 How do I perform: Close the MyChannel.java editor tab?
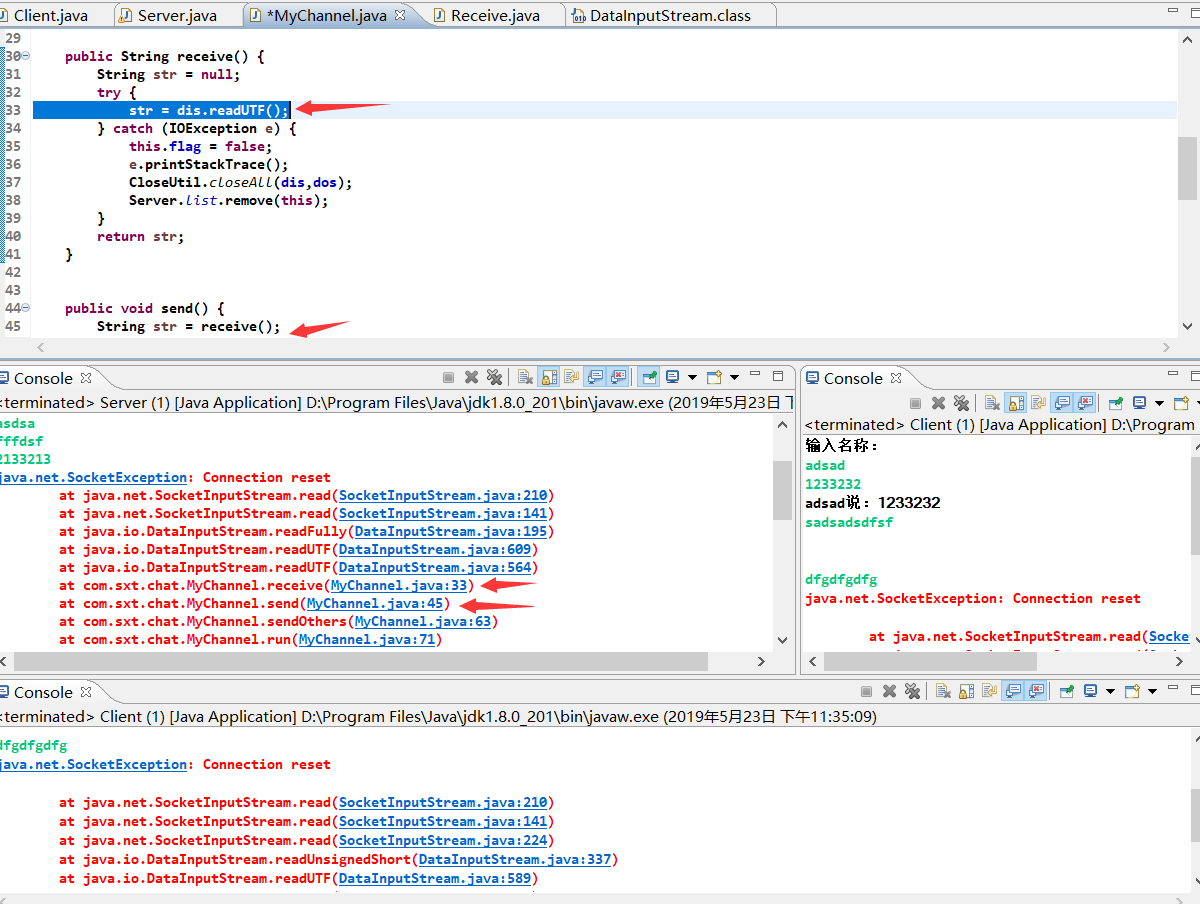coord(400,15)
